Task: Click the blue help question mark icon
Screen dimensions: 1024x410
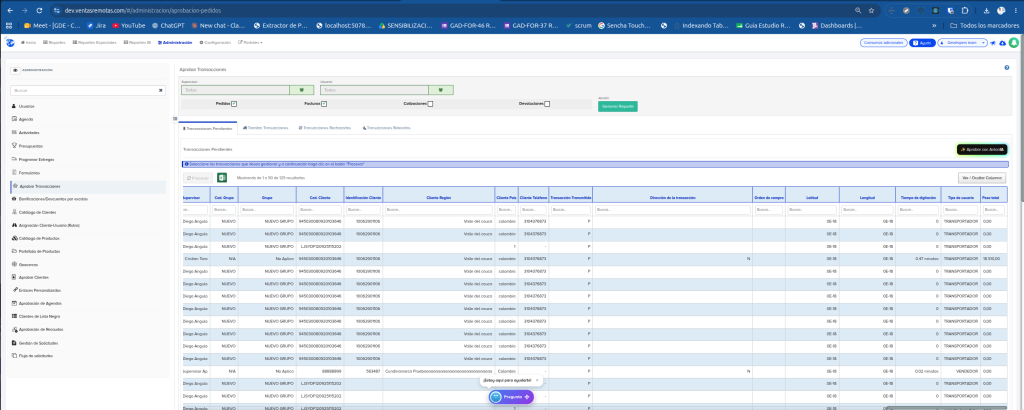Action: tap(1007, 68)
